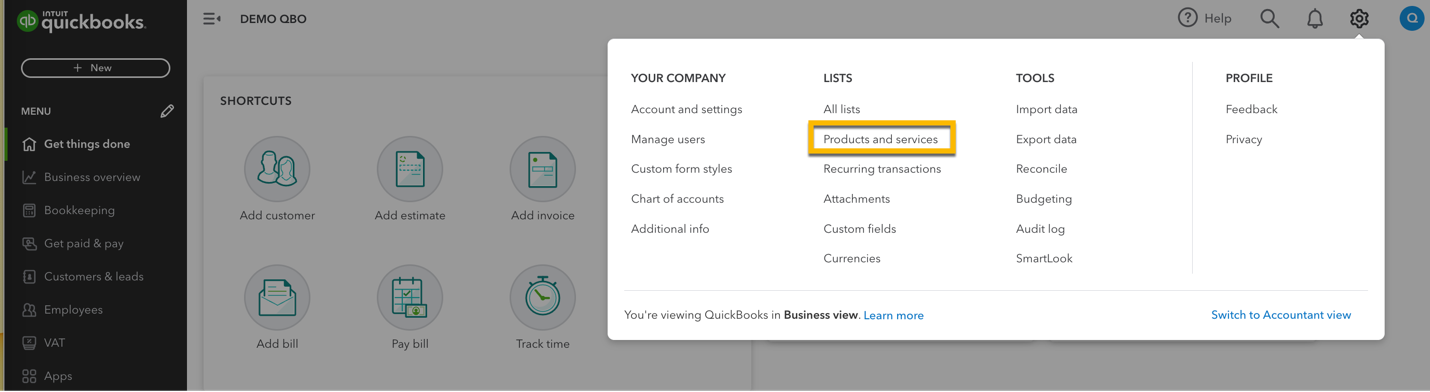The width and height of the screenshot is (1430, 392).
Task: Open the notifications bell
Action: coord(1314,18)
